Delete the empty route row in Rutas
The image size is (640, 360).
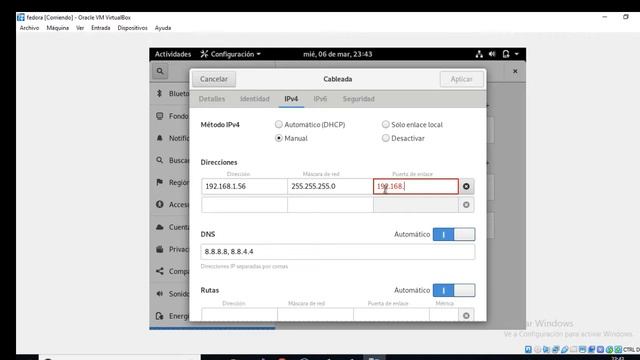pos(466,316)
